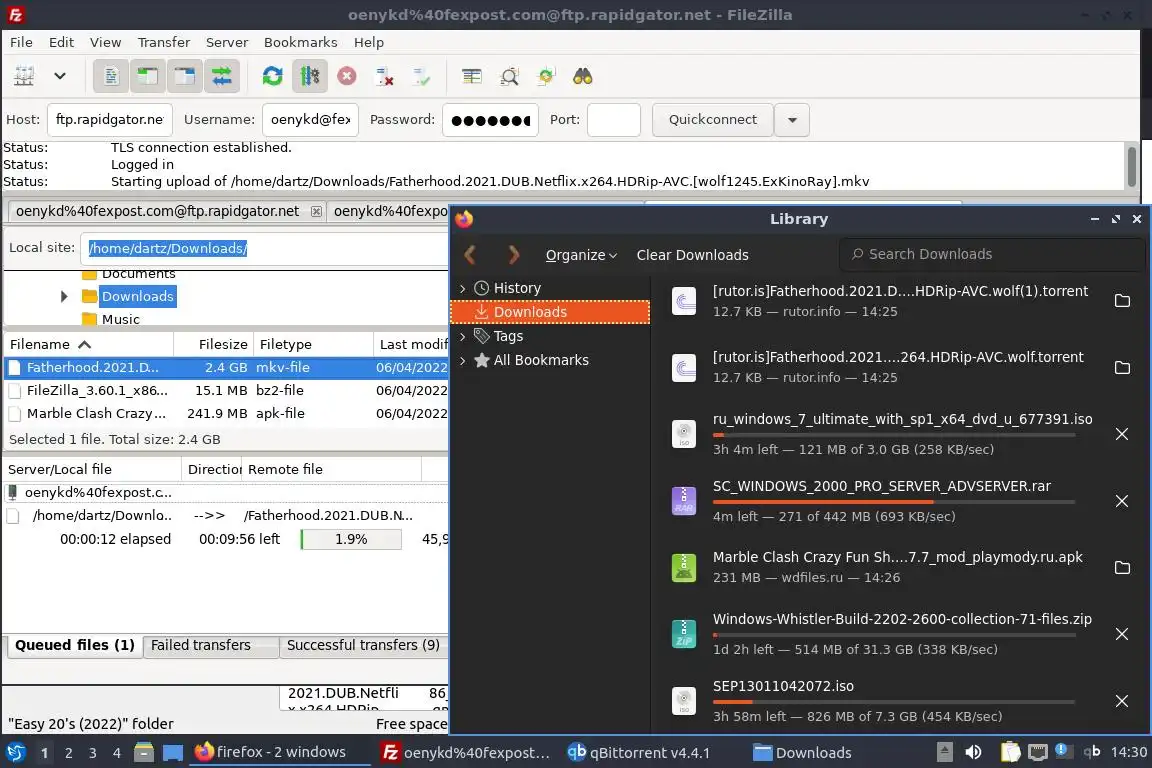Open the Organize menu in Library
Viewport: 1152px width, 768px height.
coord(580,255)
